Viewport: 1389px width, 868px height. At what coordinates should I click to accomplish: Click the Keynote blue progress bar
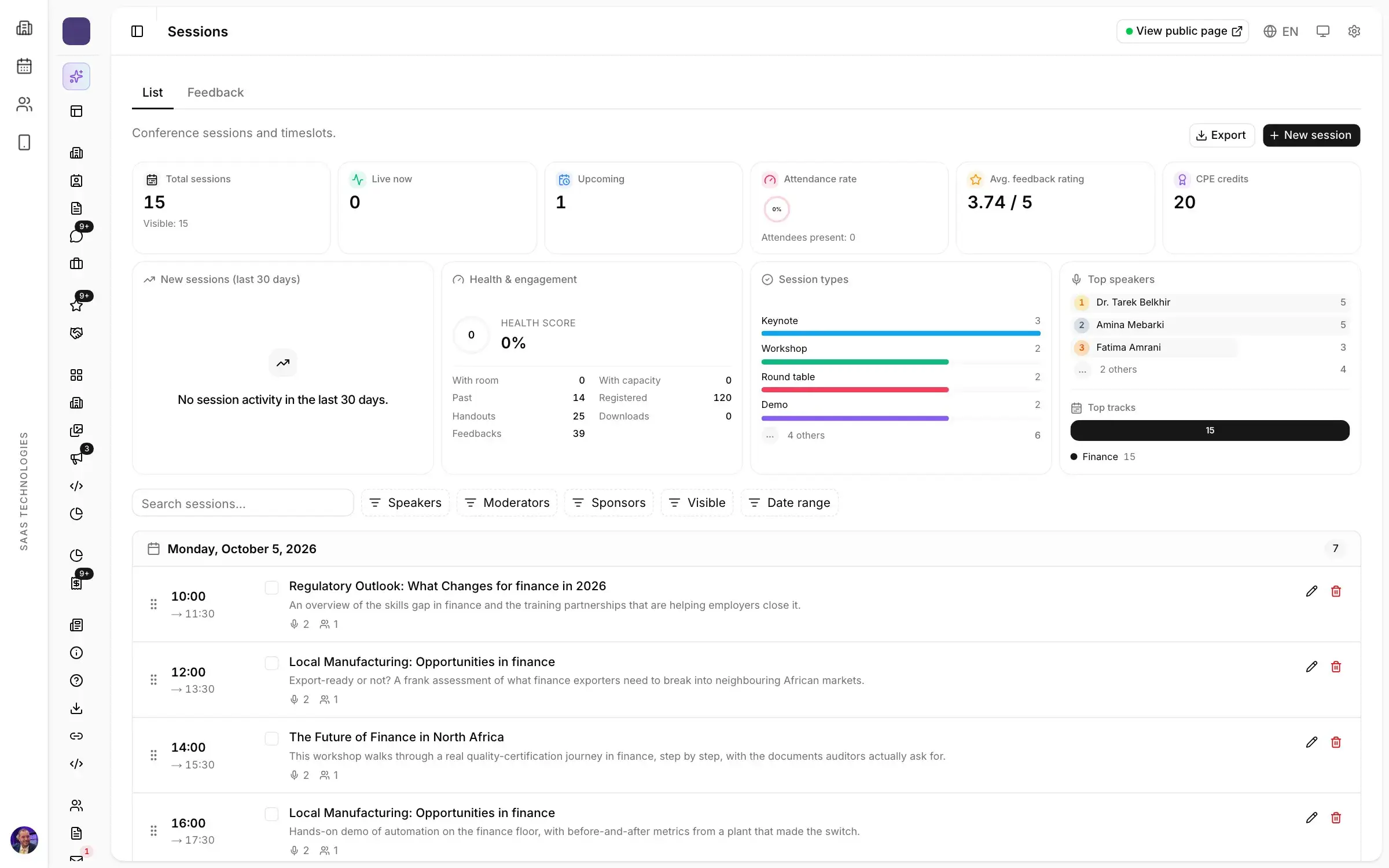901,333
